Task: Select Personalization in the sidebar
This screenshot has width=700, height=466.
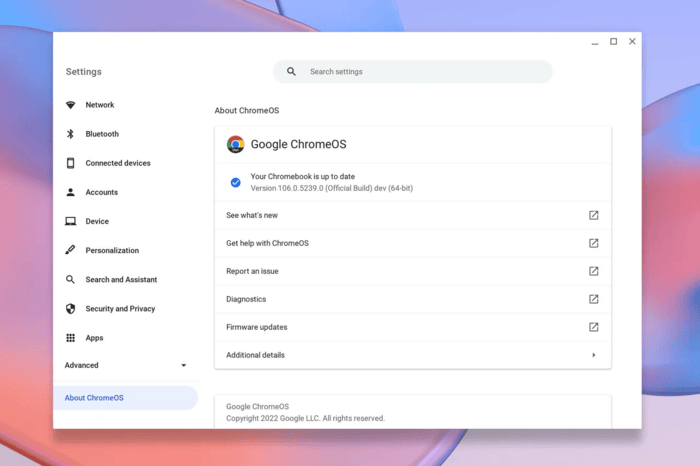Action: point(112,250)
